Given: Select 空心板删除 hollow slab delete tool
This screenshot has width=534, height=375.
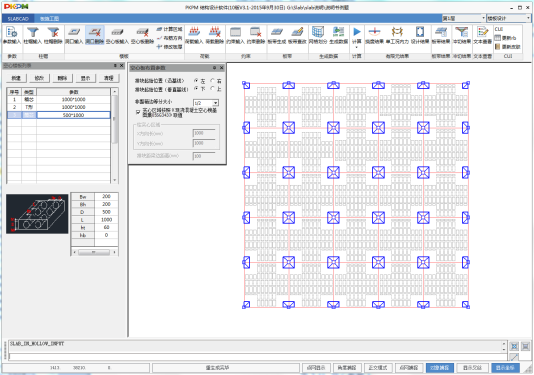Looking at the screenshot, I should (142, 35).
